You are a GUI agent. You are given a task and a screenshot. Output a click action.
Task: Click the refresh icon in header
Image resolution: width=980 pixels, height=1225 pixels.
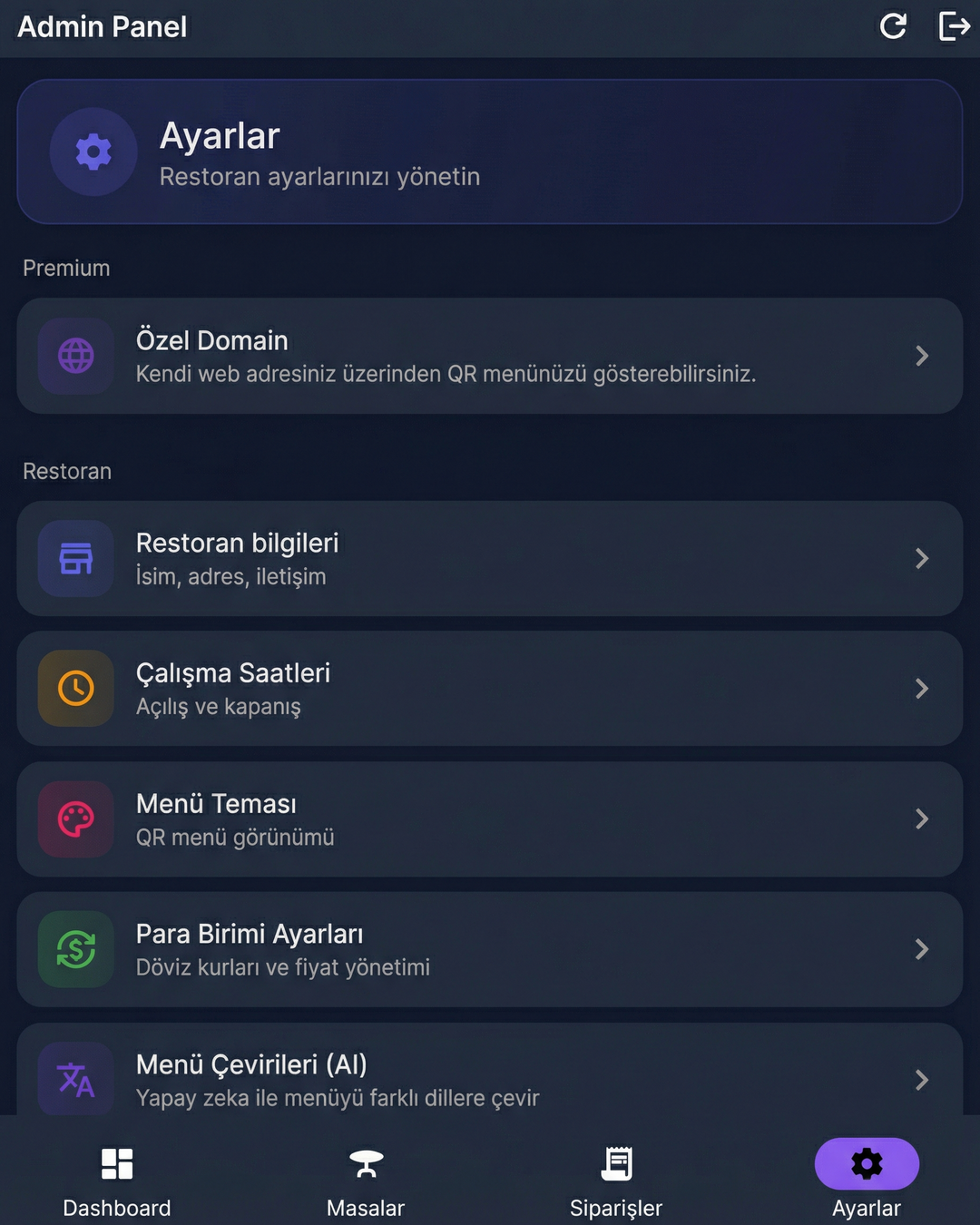pos(893,26)
